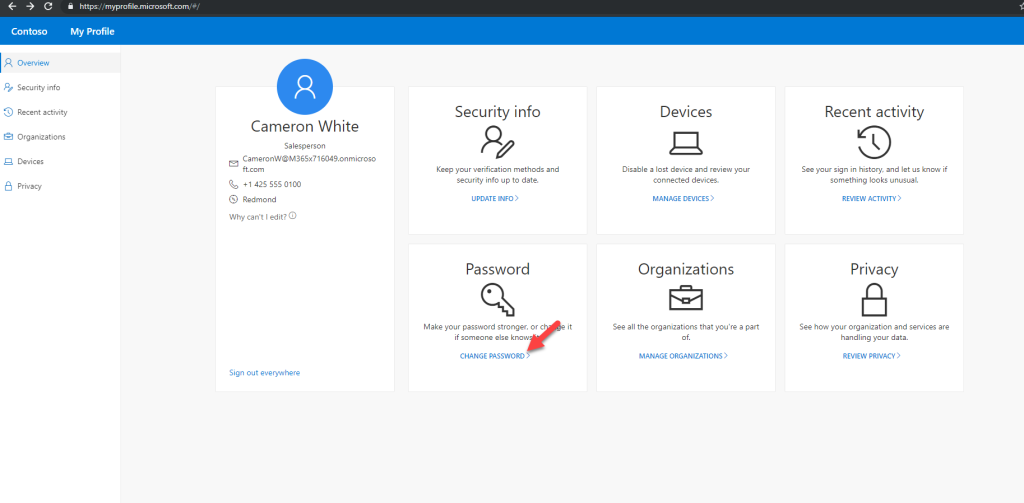Open Recent activity in the left sidebar

point(42,112)
